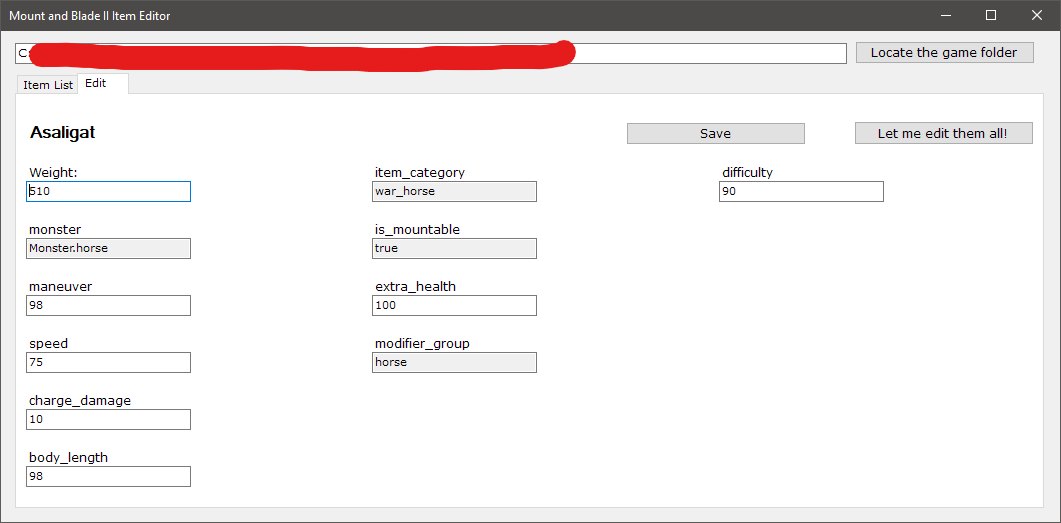Click the maneuver value field
The image size is (1061, 523).
pyautogui.click(x=109, y=305)
